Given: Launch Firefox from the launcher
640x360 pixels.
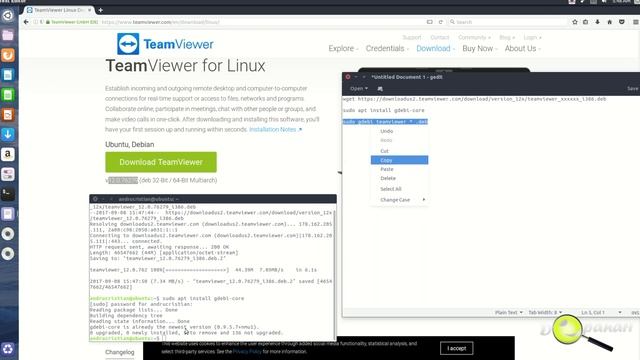Looking at the screenshot, I should point(8,55).
